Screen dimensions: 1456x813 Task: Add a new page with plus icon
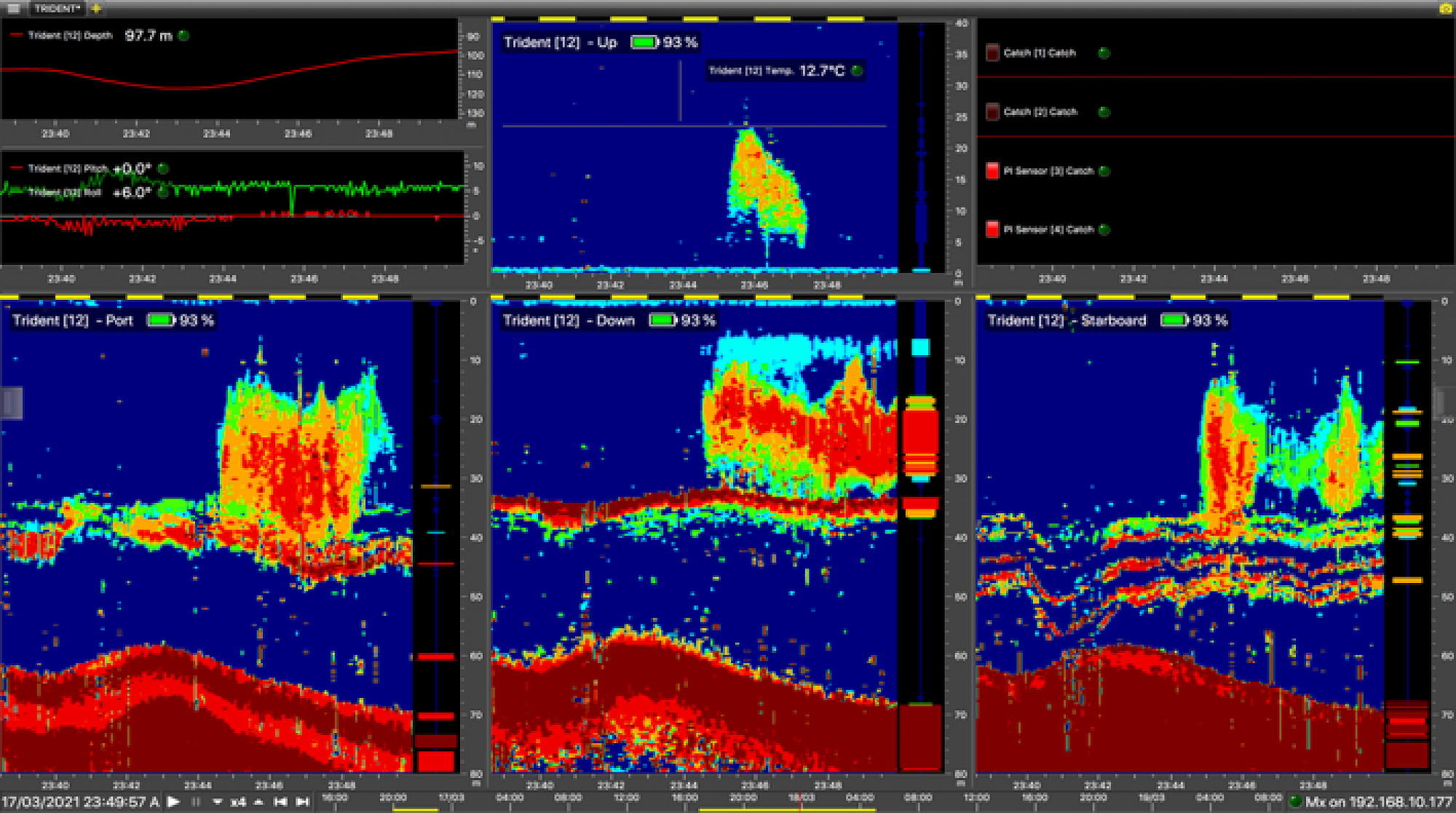tap(96, 8)
